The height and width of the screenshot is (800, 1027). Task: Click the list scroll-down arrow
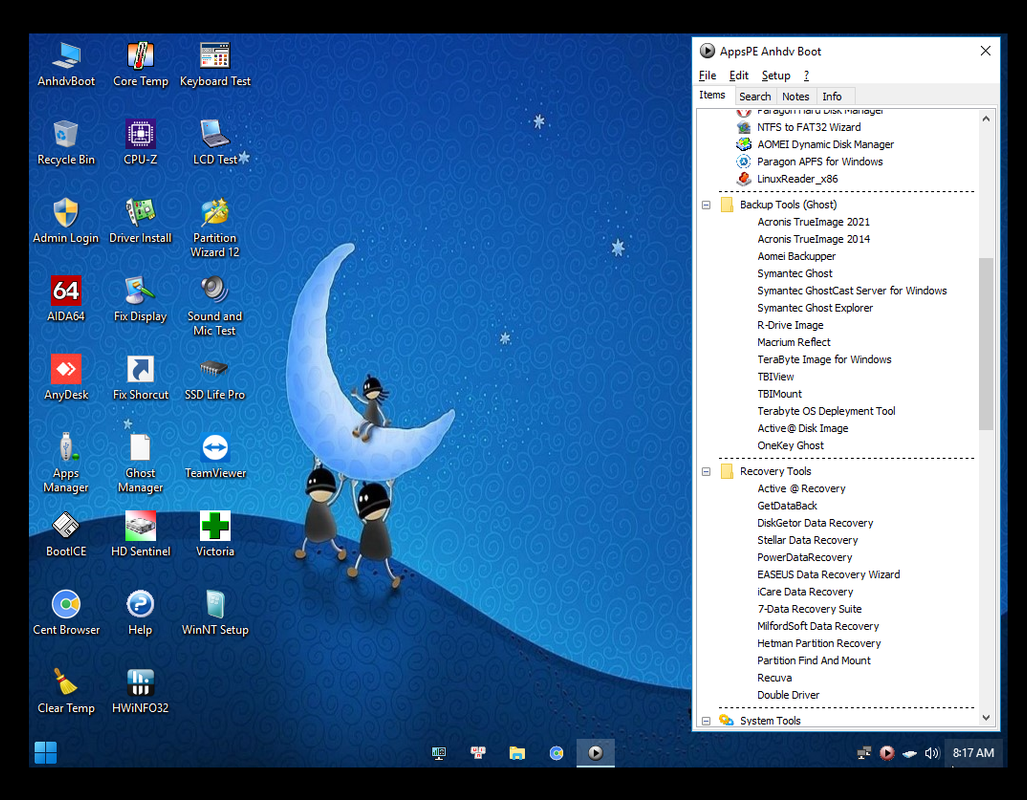[986, 718]
